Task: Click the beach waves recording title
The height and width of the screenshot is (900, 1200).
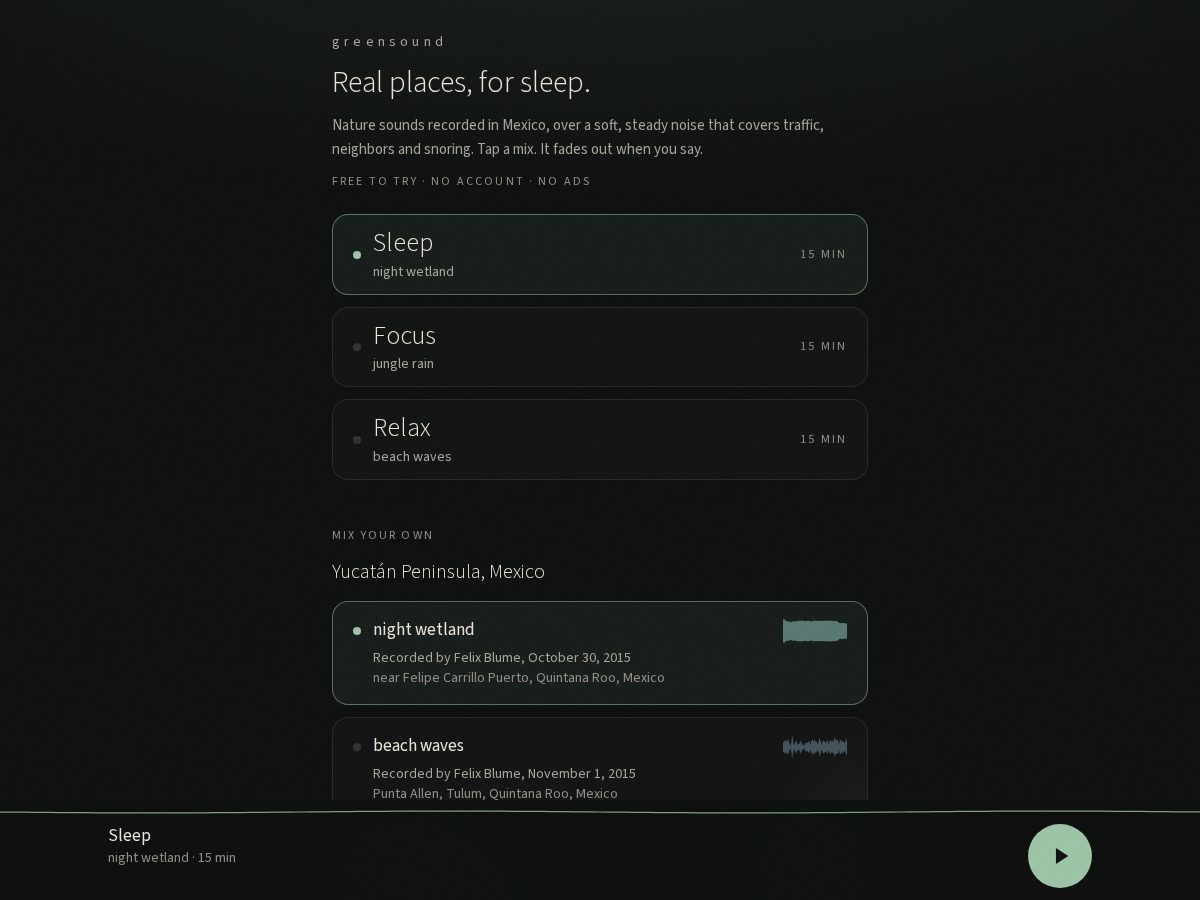Action: coord(418,745)
